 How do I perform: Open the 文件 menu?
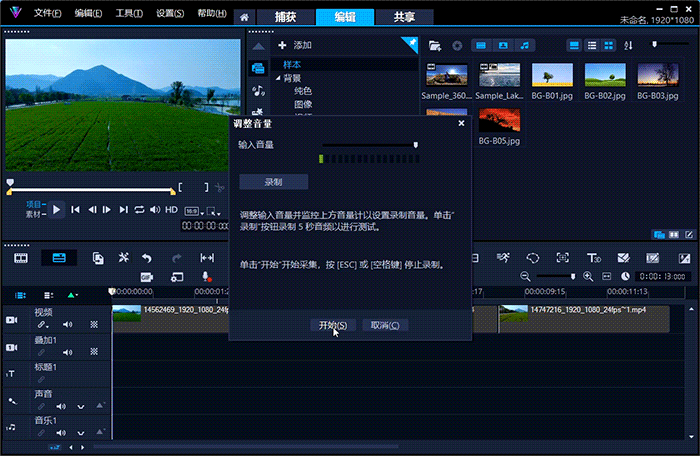tap(47, 14)
